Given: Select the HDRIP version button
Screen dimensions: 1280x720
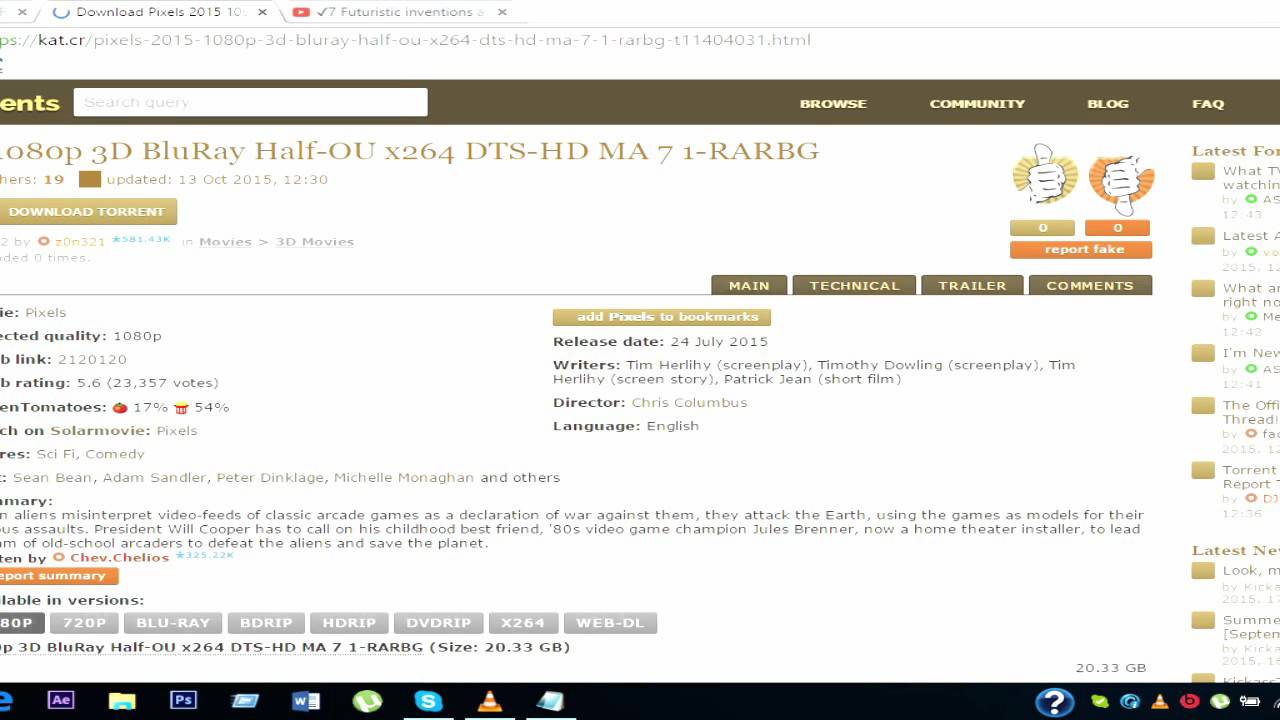Looking at the screenshot, I should click(x=349, y=623).
